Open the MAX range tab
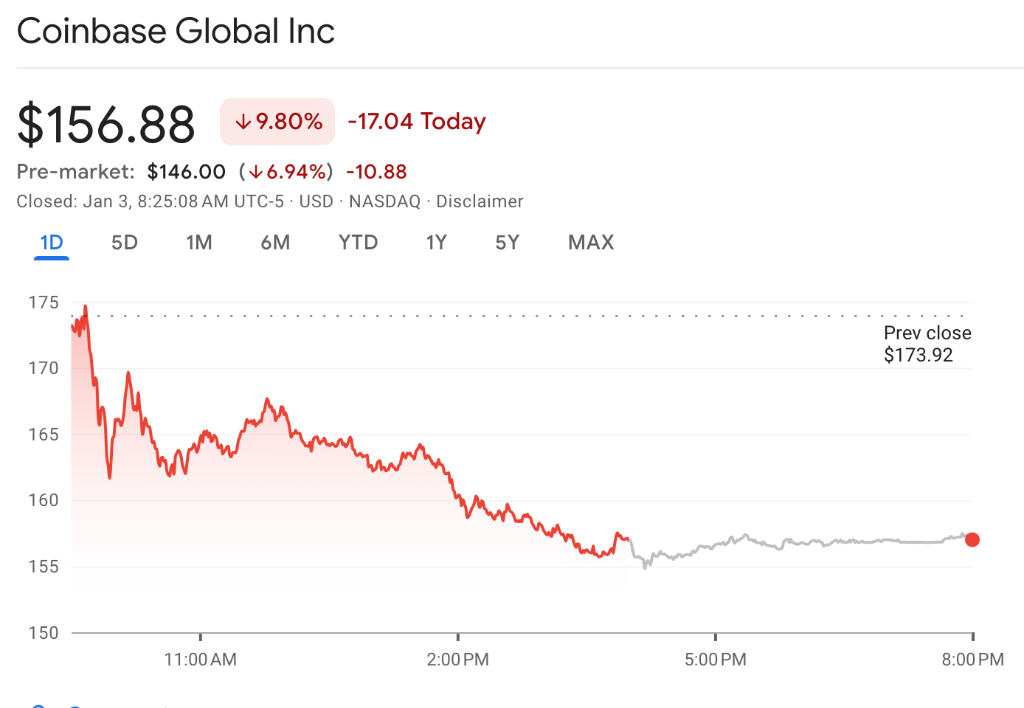This screenshot has width=1024, height=708. point(591,242)
